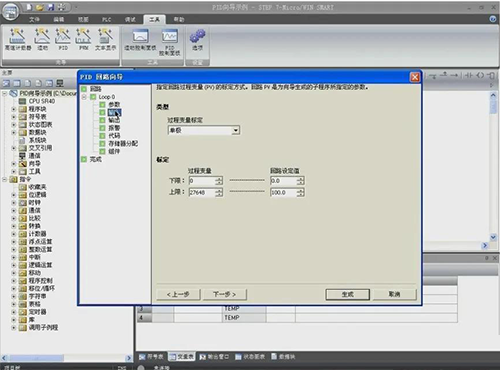Open the PWM wizard icon
The height and width of the screenshot is (370, 500).
point(83,39)
